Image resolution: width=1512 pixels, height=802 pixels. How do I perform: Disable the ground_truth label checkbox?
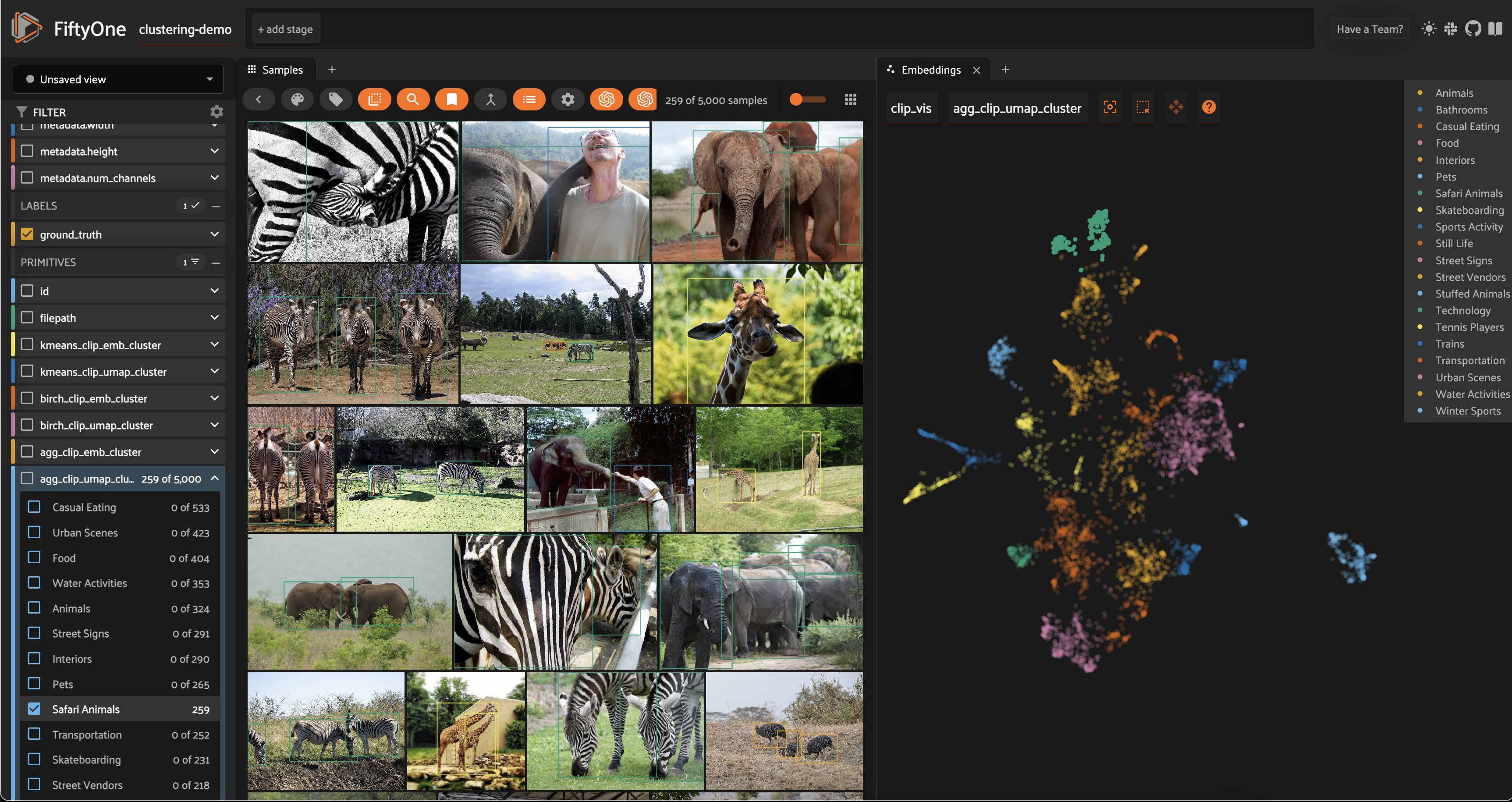[27, 234]
